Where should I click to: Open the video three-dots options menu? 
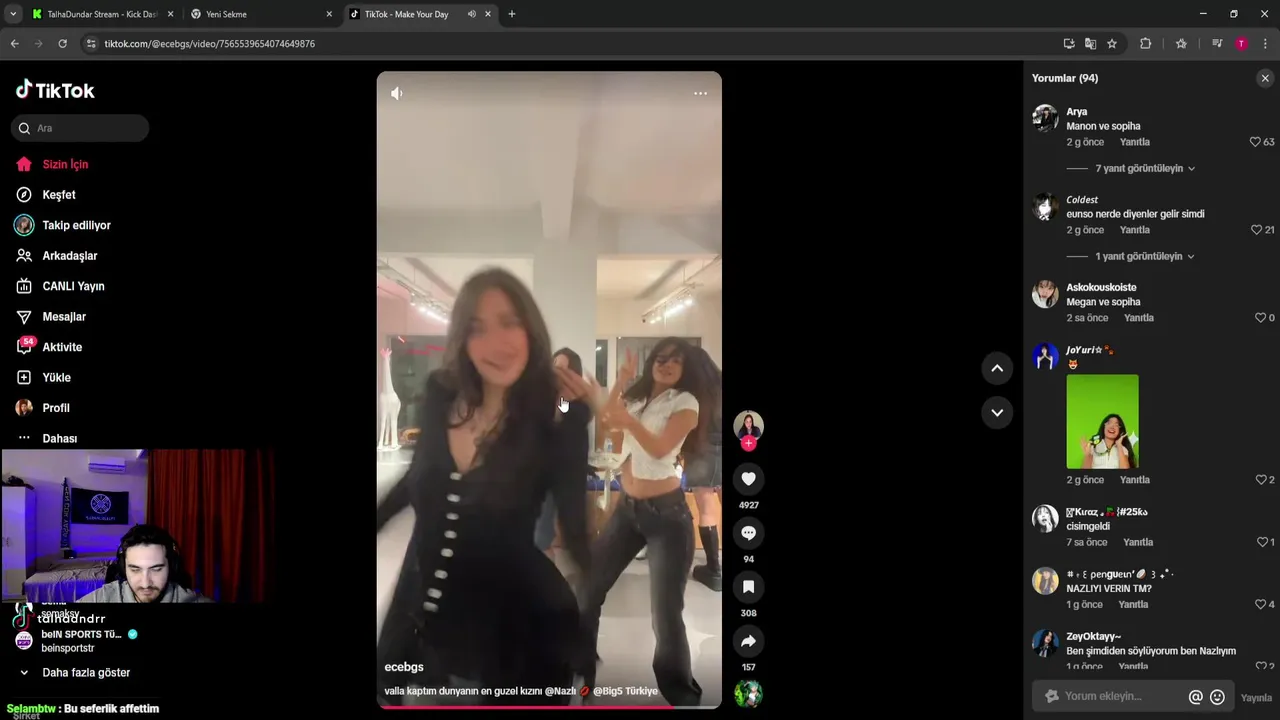click(x=700, y=93)
